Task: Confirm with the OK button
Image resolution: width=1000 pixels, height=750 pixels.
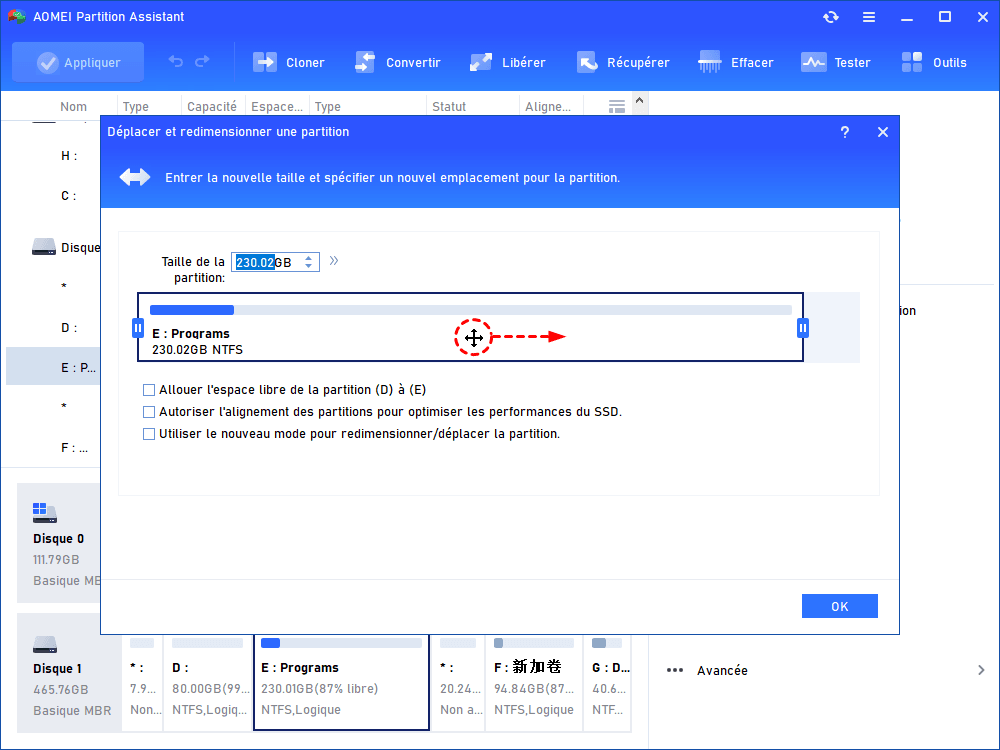Action: (839, 607)
